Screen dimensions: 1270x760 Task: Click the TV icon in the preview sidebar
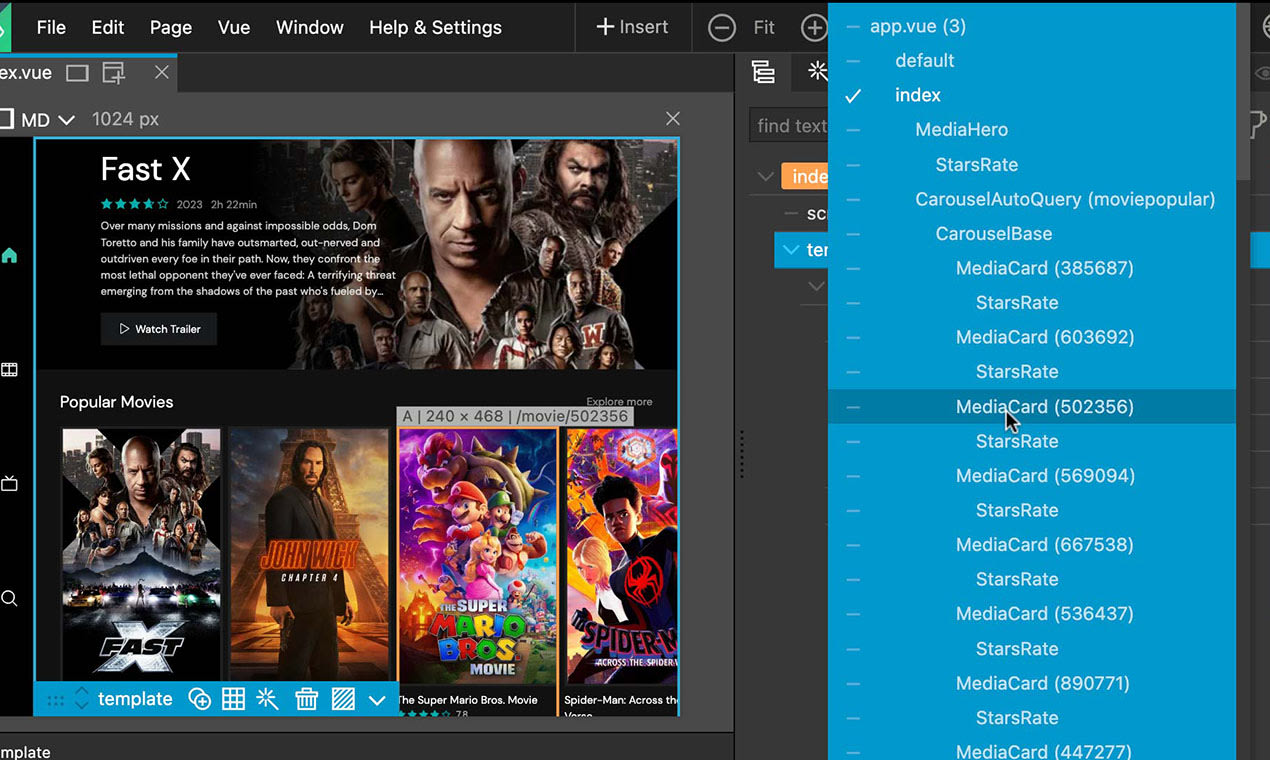point(9,484)
